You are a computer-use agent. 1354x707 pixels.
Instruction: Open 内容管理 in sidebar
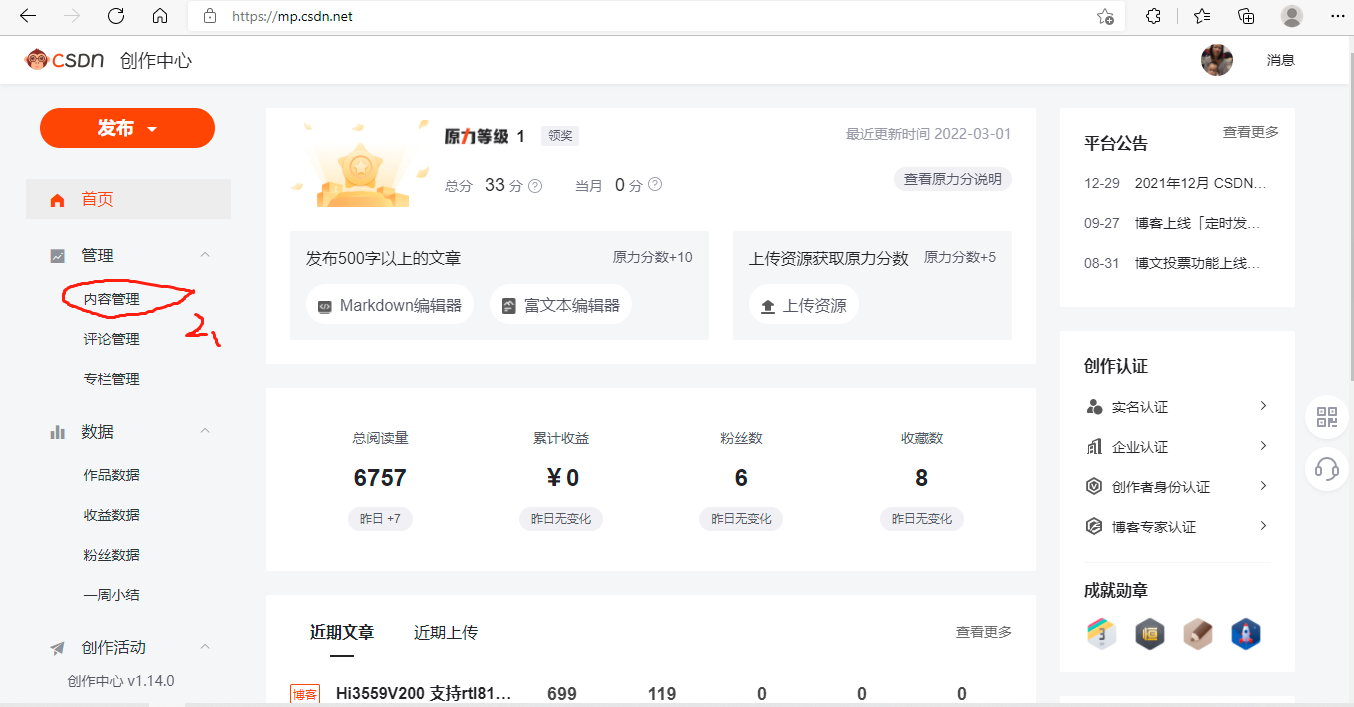(111, 299)
